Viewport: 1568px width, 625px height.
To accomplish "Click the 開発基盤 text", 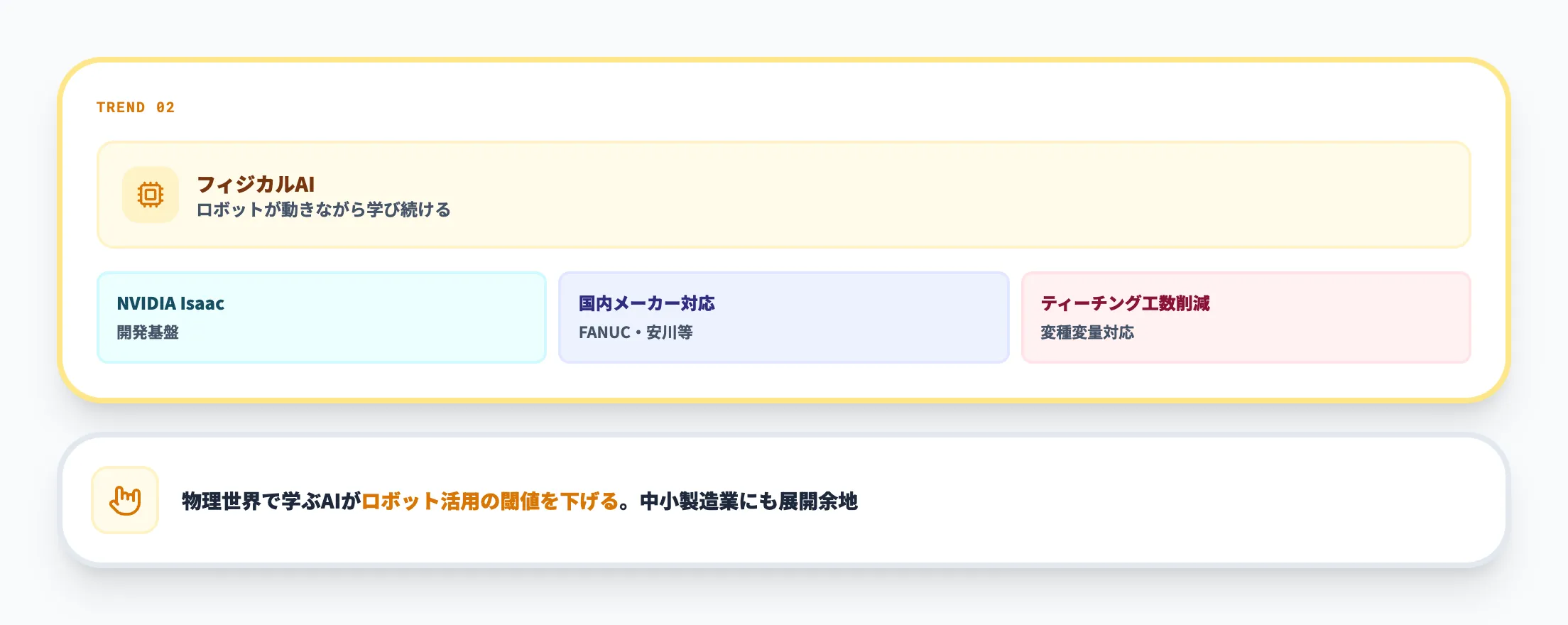I will (148, 332).
